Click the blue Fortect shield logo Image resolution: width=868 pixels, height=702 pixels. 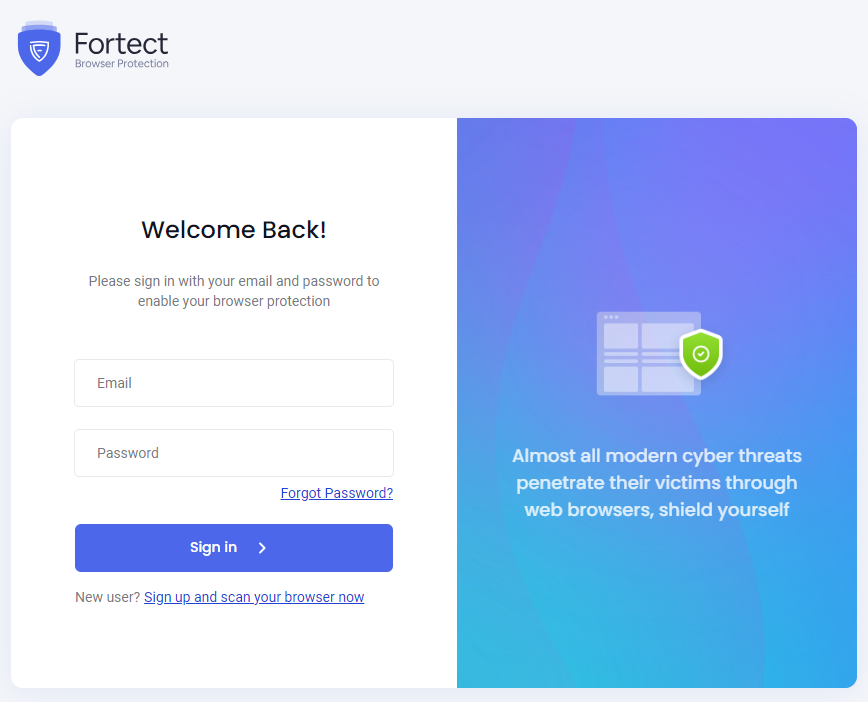39,49
